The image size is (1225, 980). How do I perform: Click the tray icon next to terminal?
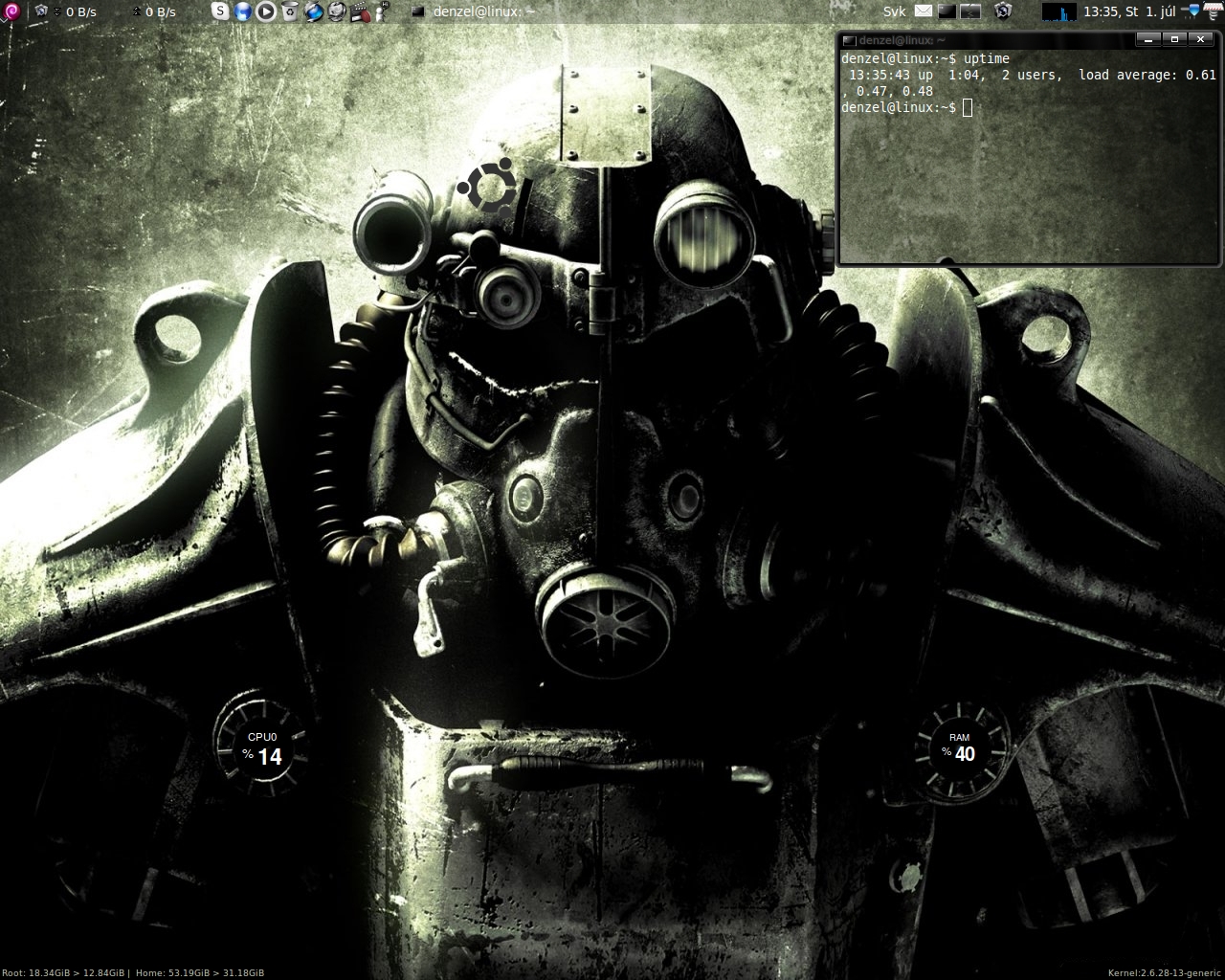pyautogui.click(x=970, y=11)
